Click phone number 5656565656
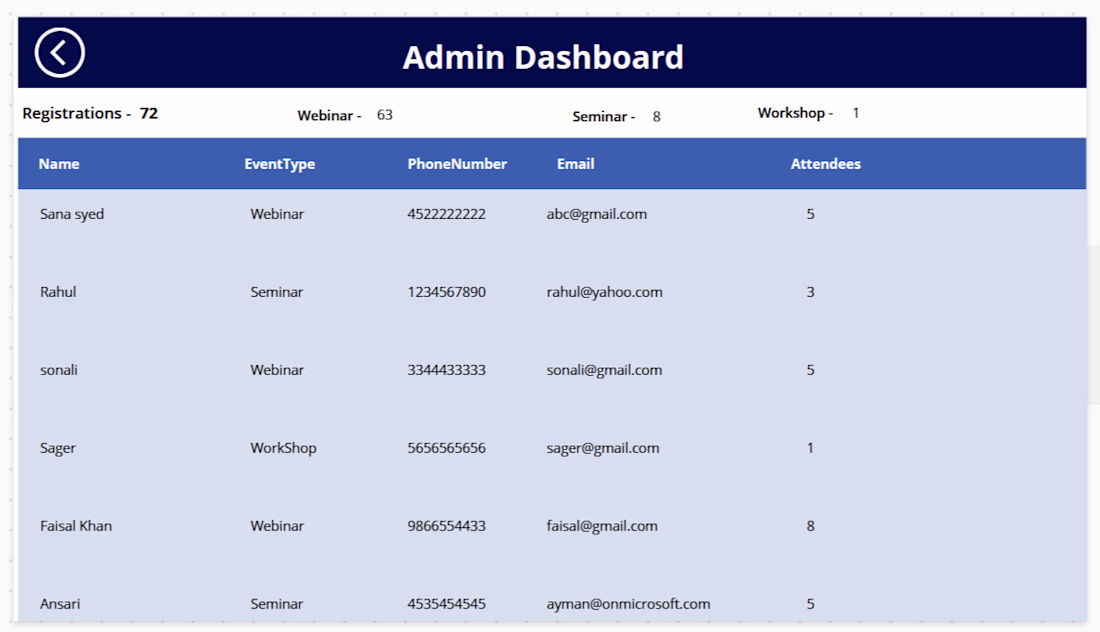 click(446, 448)
